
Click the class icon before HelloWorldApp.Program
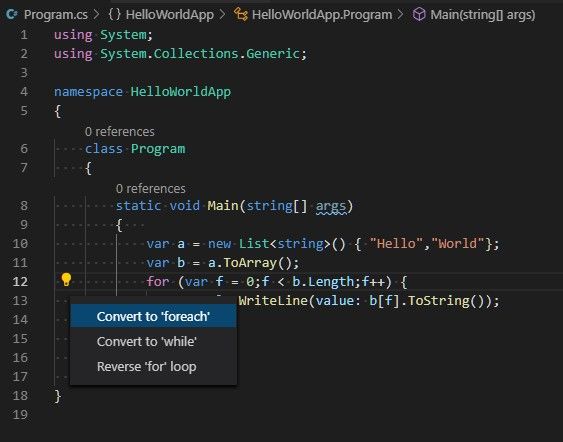click(x=241, y=14)
